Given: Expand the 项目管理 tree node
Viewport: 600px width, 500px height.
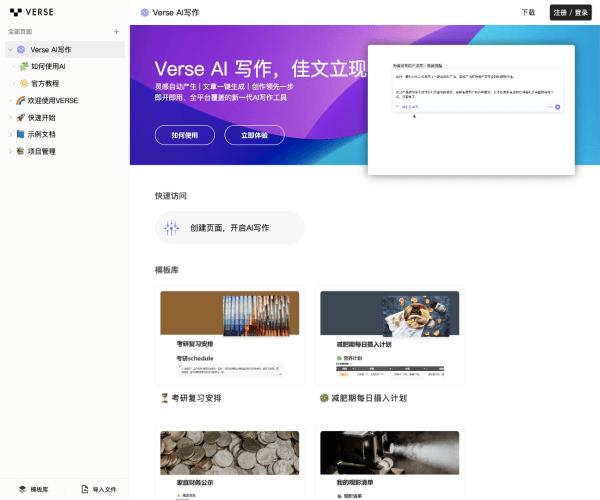Looking at the screenshot, I should click(9, 151).
